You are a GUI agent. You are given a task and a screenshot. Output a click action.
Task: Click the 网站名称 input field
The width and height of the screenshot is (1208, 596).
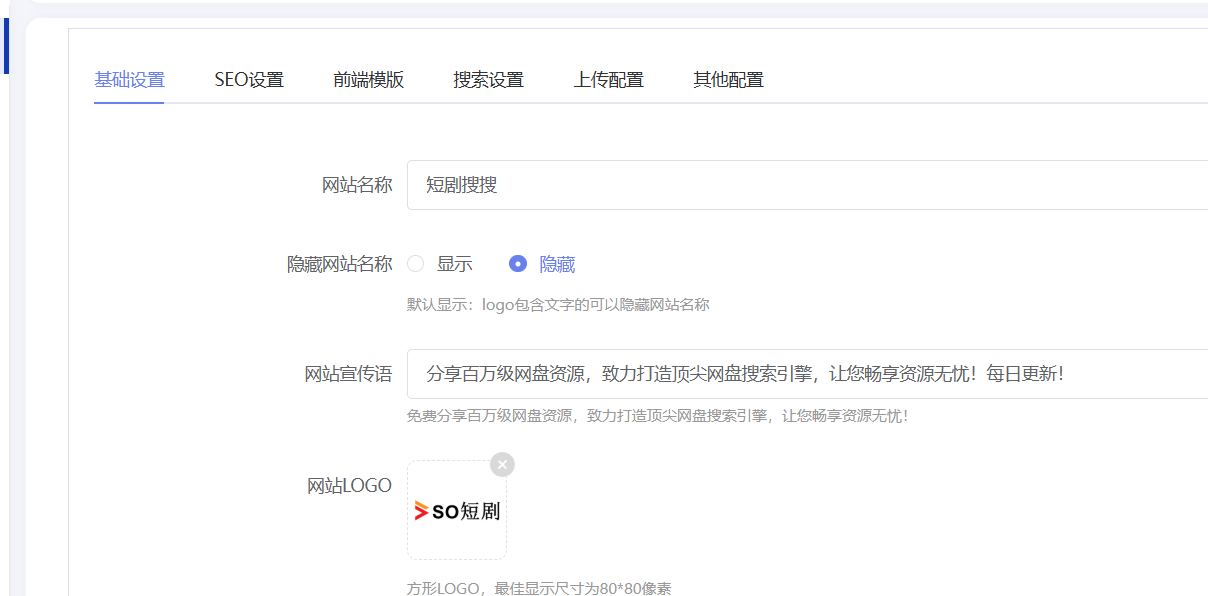pyautogui.click(x=807, y=185)
